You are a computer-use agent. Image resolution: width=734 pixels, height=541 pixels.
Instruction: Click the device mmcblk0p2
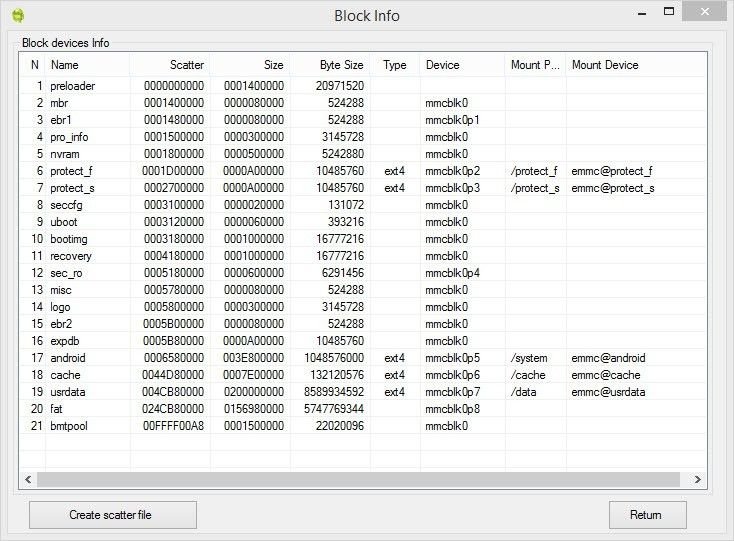coord(453,171)
